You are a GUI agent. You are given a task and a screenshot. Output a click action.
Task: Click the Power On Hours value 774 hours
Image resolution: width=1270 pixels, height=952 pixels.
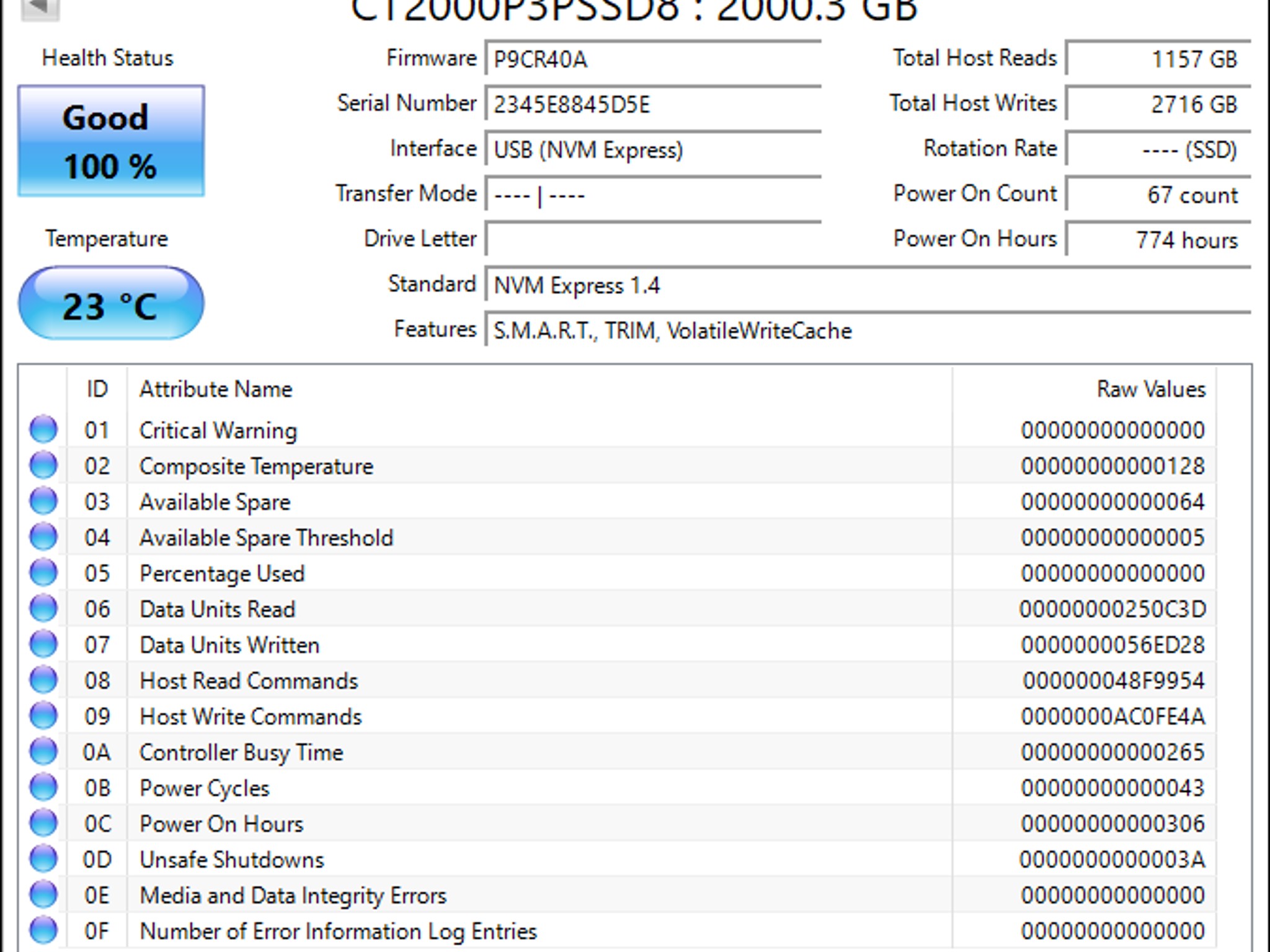[x=1158, y=239]
